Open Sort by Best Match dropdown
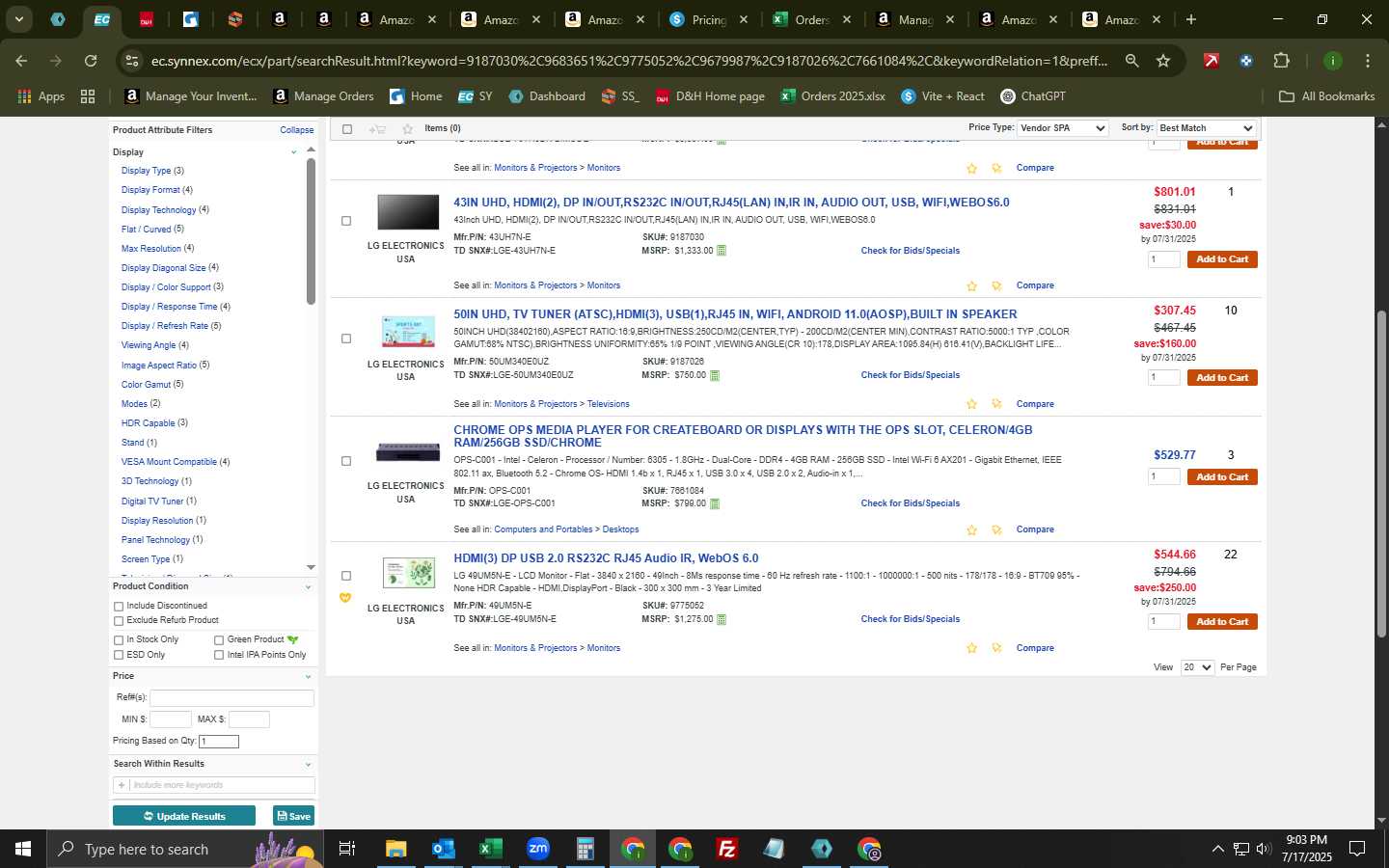Screen dimensions: 1389x868 [x=1206, y=128]
